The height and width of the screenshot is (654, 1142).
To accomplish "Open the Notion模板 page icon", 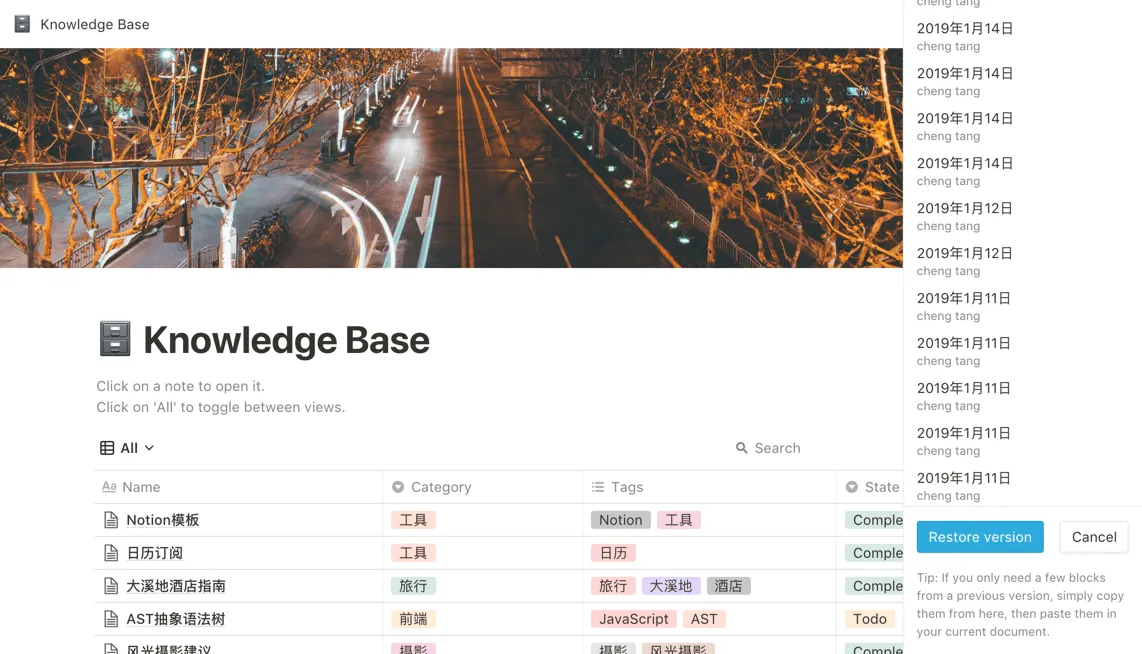I will pos(111,520).
